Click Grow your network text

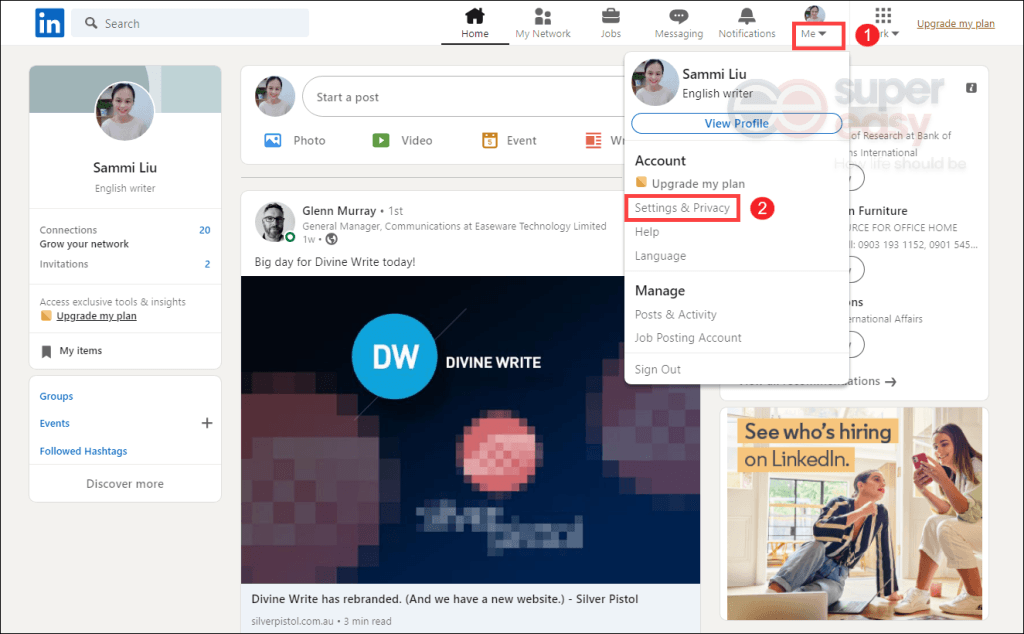[84, 244]
